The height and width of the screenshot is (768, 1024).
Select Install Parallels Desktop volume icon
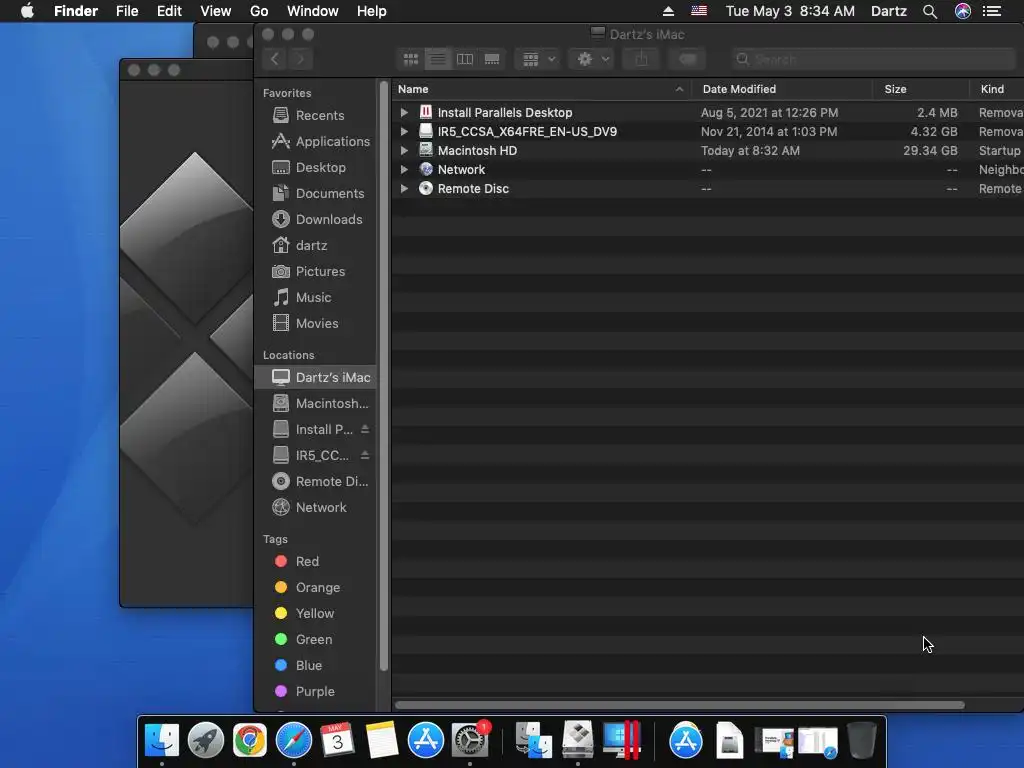(x=426, y=112)
